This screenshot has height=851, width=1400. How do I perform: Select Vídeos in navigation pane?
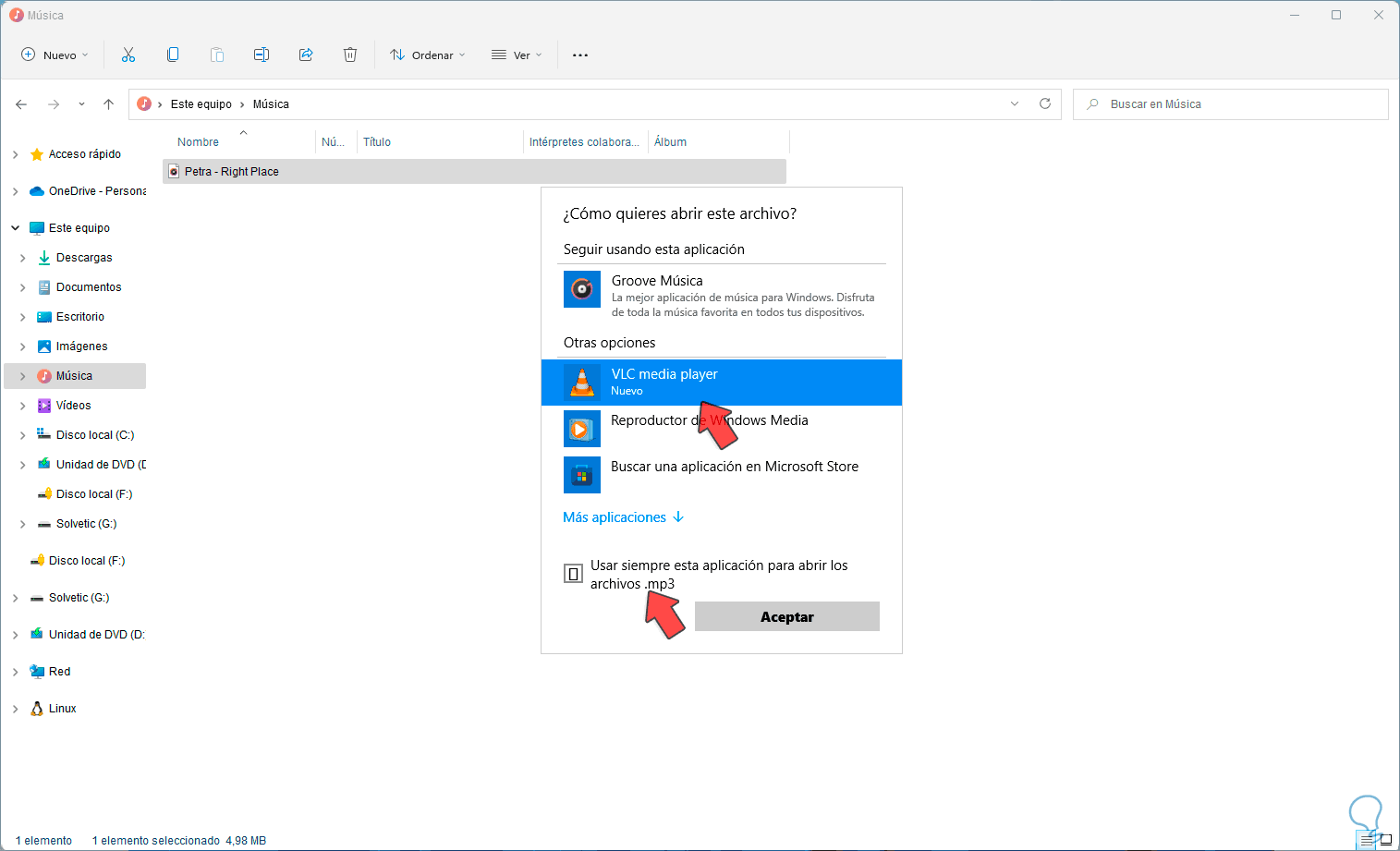tap(75, 406)
